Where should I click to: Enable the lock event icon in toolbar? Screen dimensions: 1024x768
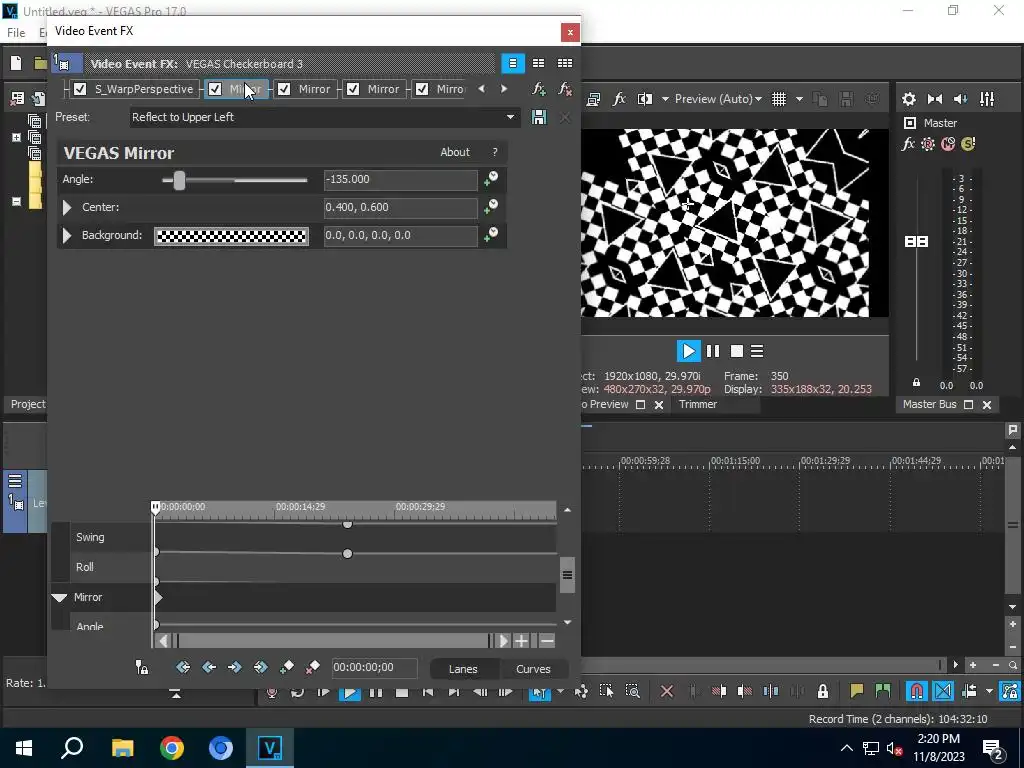(x=823, y=692)
